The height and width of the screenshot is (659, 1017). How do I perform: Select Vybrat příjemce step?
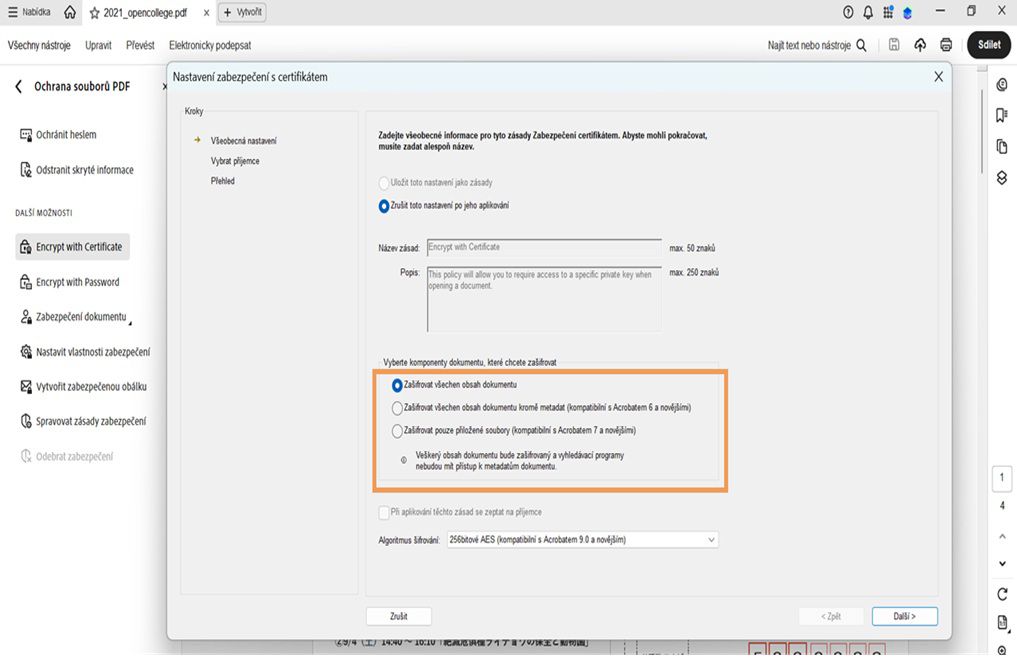235,161
